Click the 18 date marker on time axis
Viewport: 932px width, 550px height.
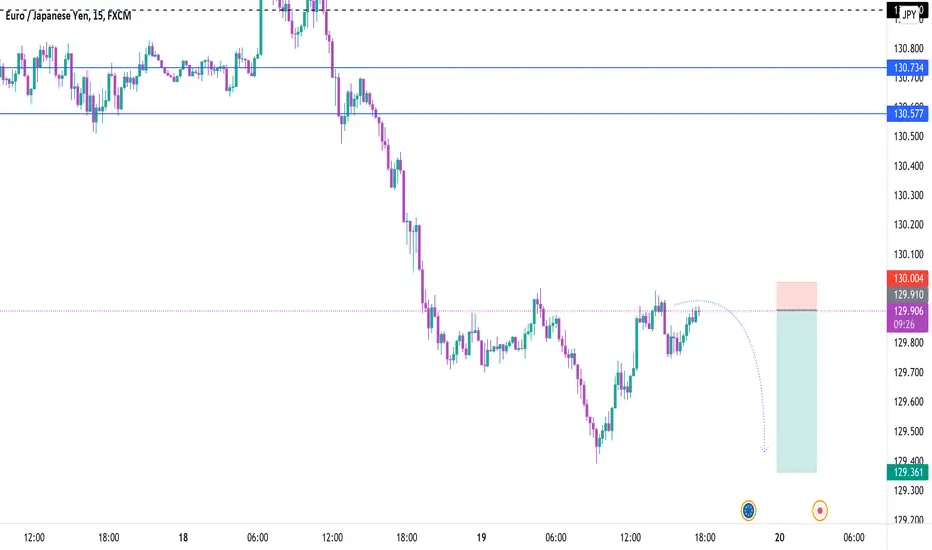[183, 538]
